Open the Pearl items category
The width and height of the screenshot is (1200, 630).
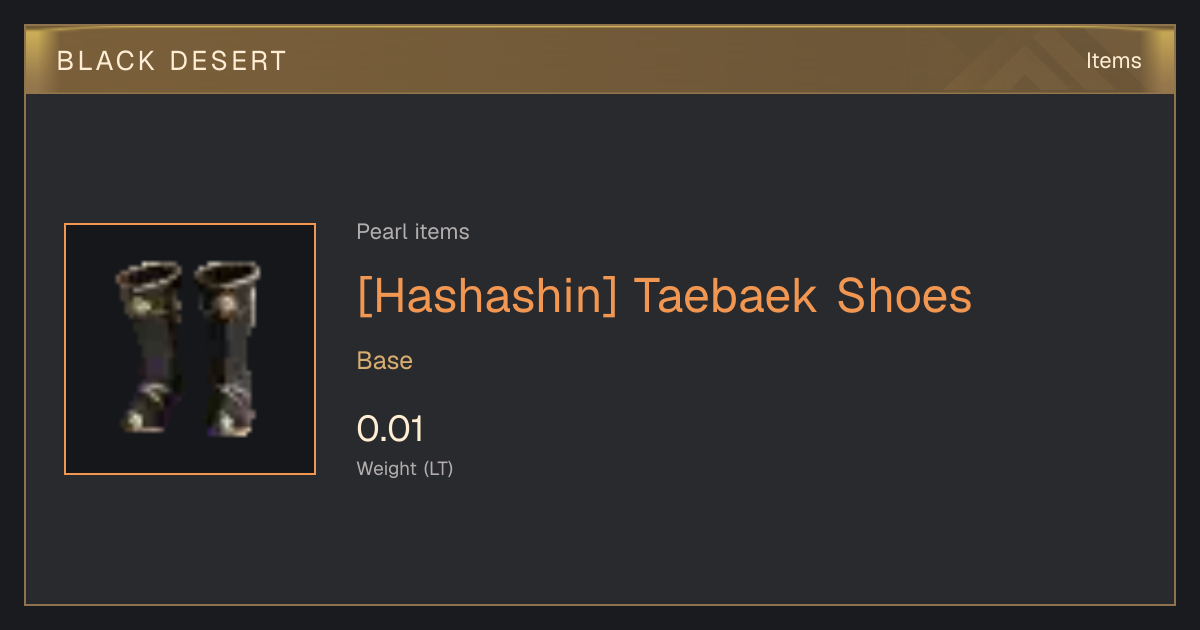point(413,232)
